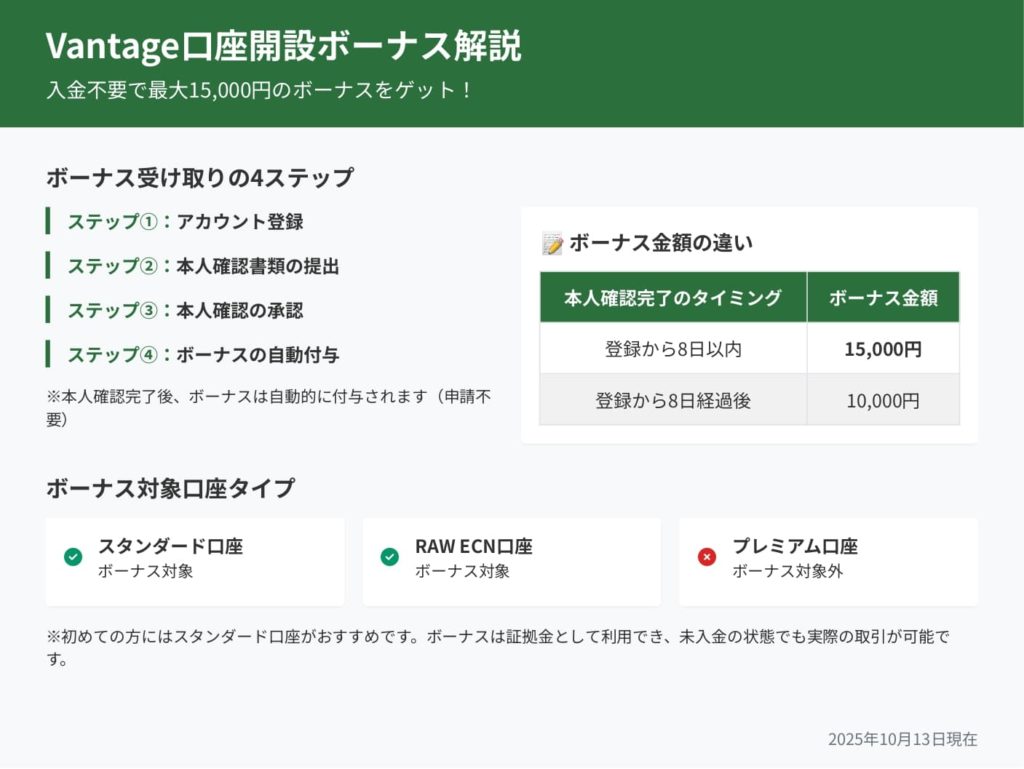Select the ステップ①：アカウント登録 item
This screenshot has height=769, width=1024.
[x=185, y=222]
